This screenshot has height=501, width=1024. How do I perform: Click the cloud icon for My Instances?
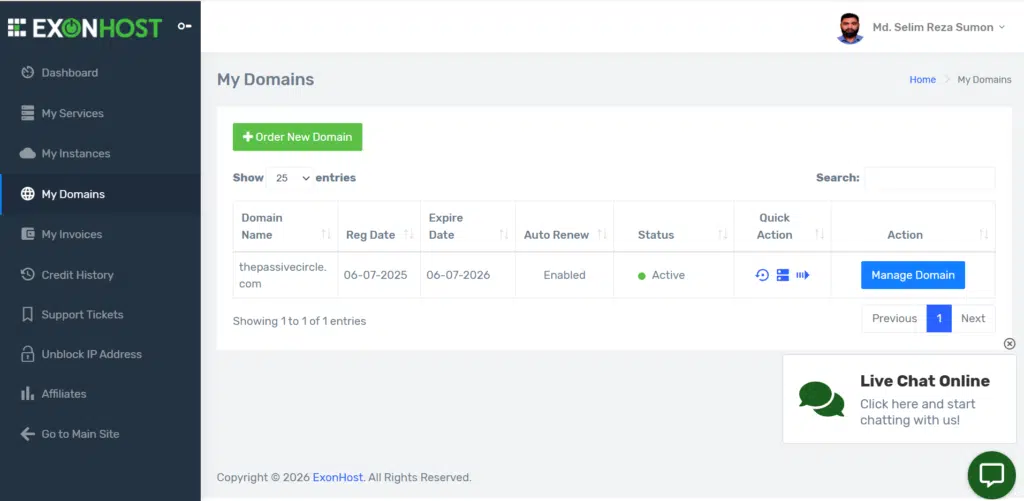[27, 154]
